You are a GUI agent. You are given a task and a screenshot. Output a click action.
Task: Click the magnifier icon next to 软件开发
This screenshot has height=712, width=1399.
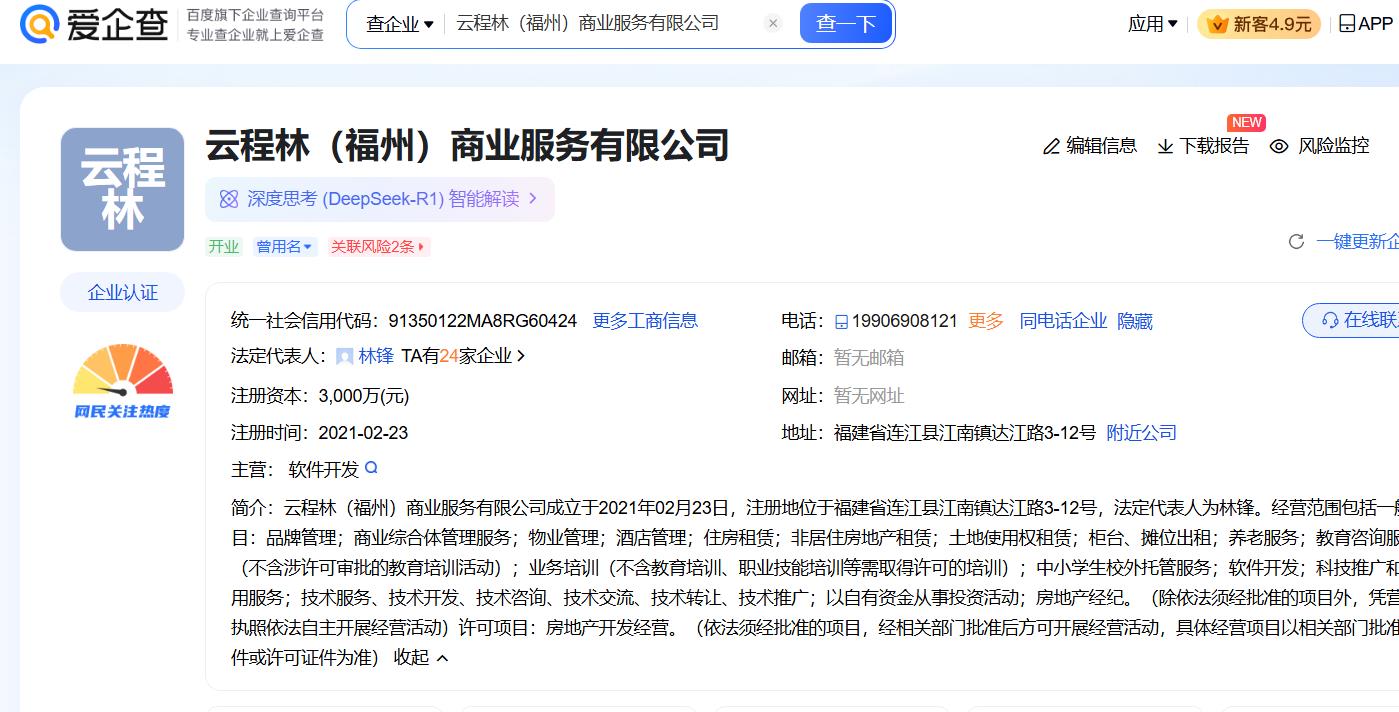(x=372, y=468)
